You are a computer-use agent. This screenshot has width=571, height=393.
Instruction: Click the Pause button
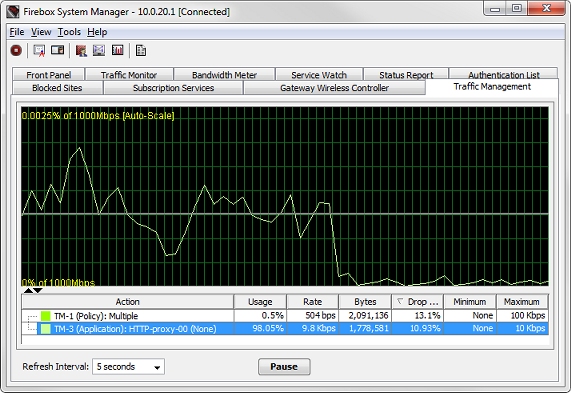284,366
